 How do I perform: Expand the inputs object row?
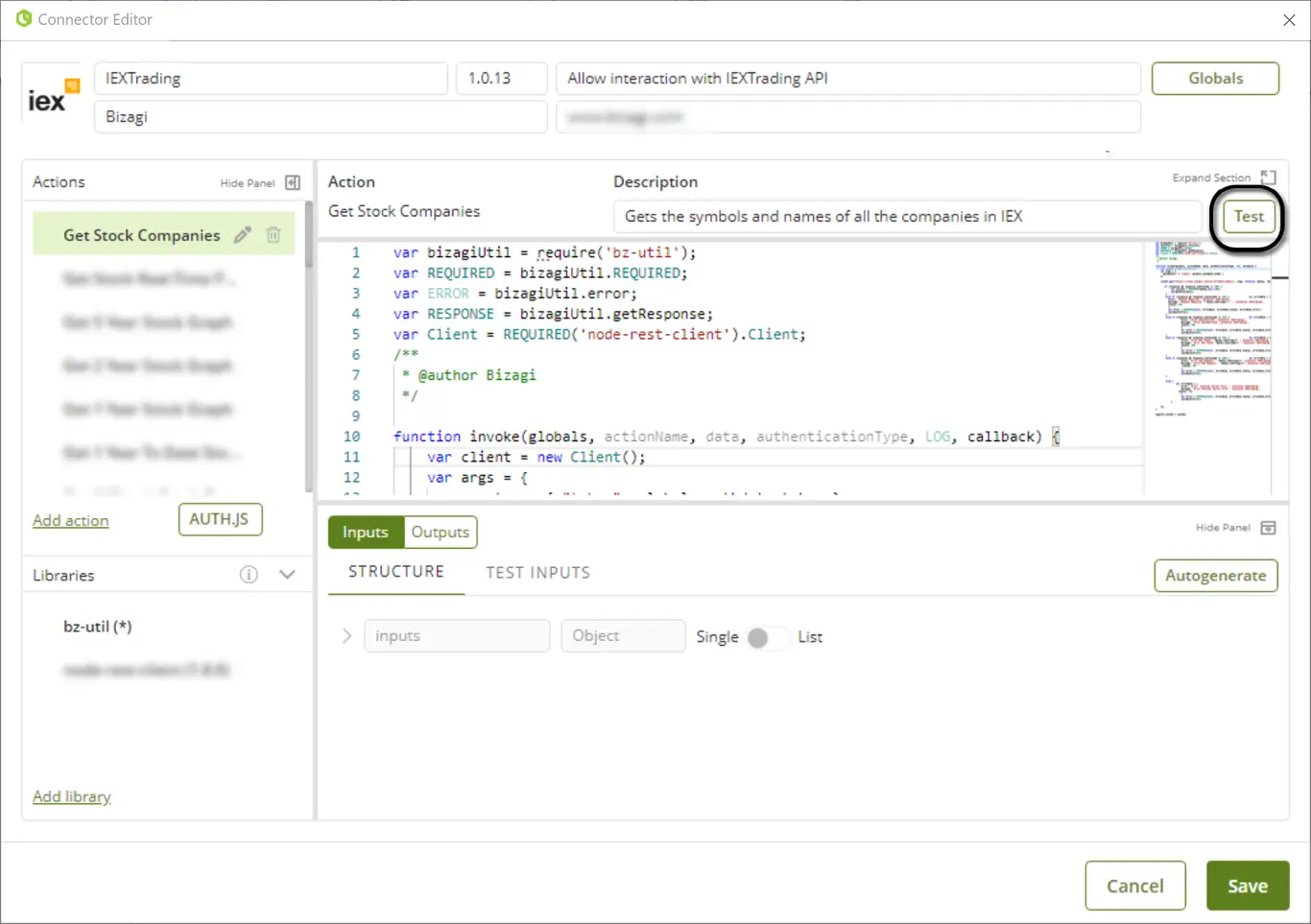tap(346, 636)
